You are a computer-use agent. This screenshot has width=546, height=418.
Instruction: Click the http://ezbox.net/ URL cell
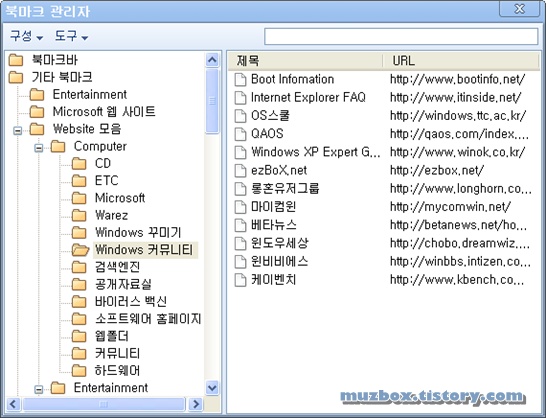tap(437, 170)
